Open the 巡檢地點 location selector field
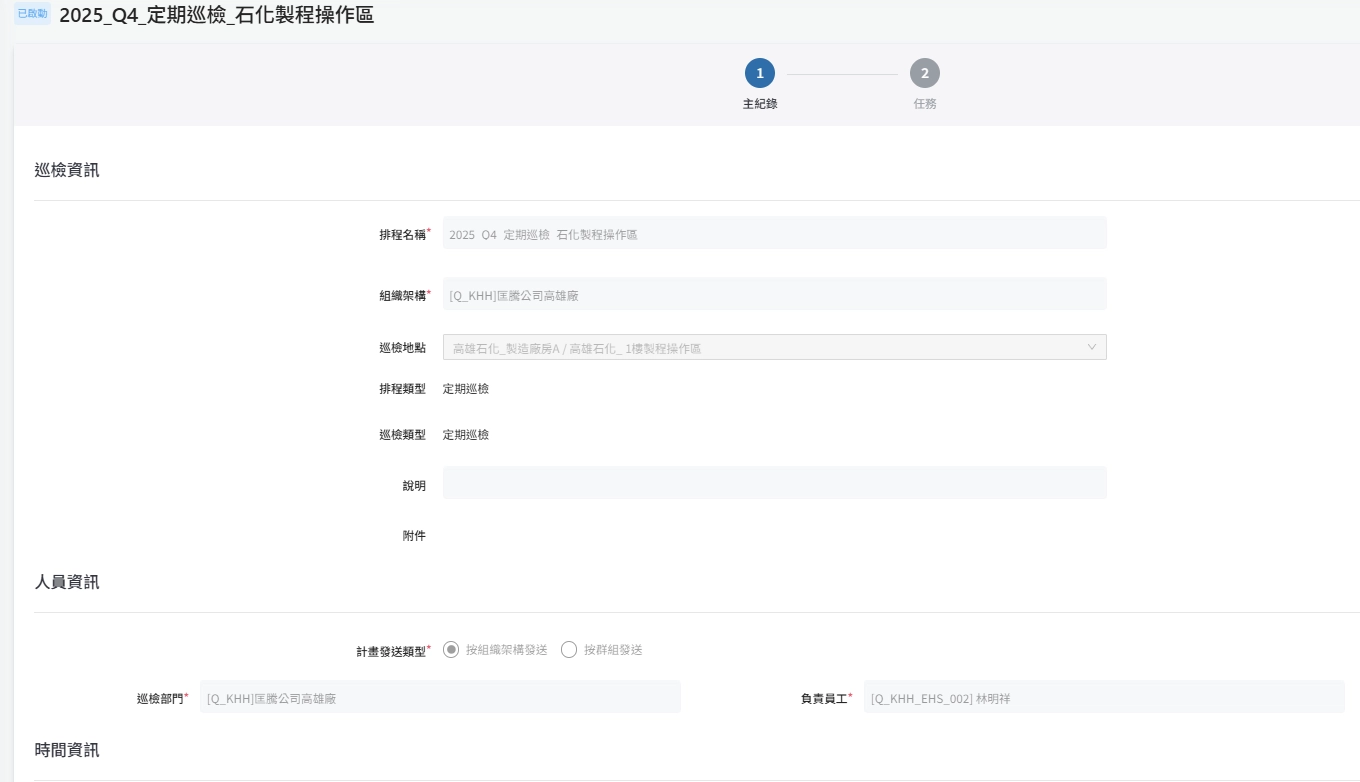The height and width of the screenshot is (782, 1360). [760, 347]
